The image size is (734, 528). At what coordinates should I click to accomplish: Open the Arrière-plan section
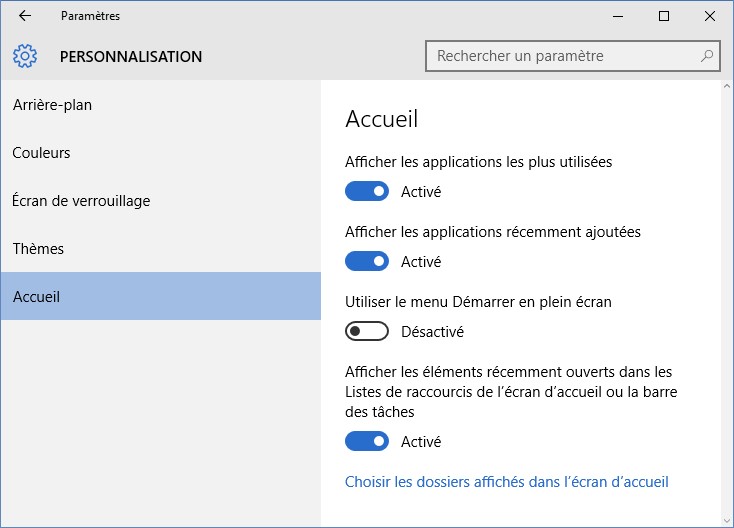pyautogui.click(x=53, y=104)
